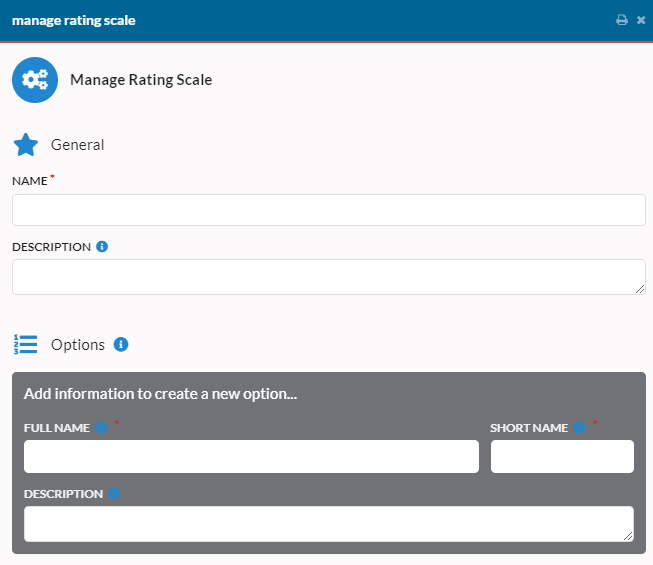Click the option Description textarea

click(329, 524)
